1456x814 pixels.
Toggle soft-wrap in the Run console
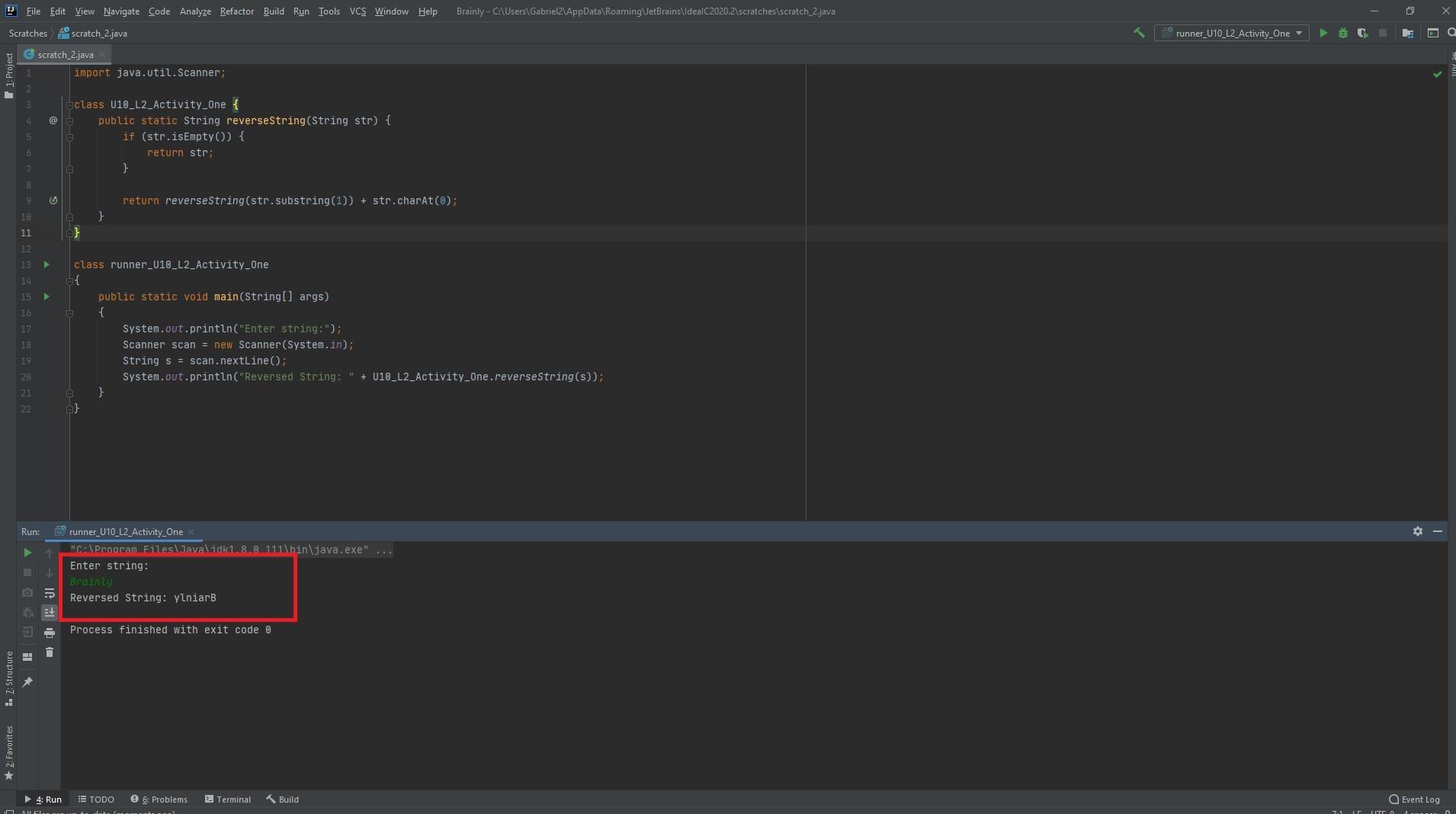point(50,593)
